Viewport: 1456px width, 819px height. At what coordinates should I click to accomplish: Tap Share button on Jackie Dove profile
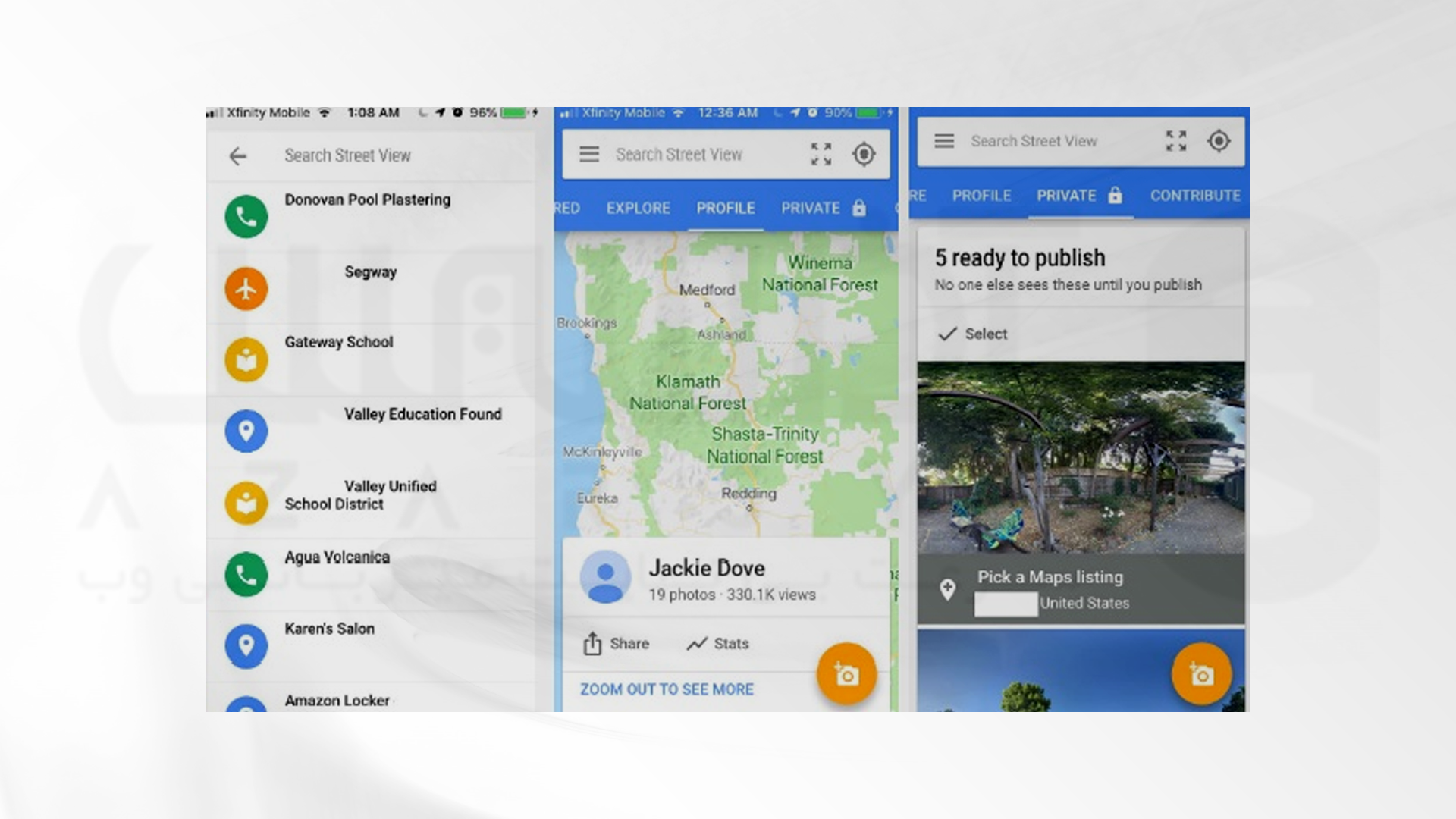(615, 643)
